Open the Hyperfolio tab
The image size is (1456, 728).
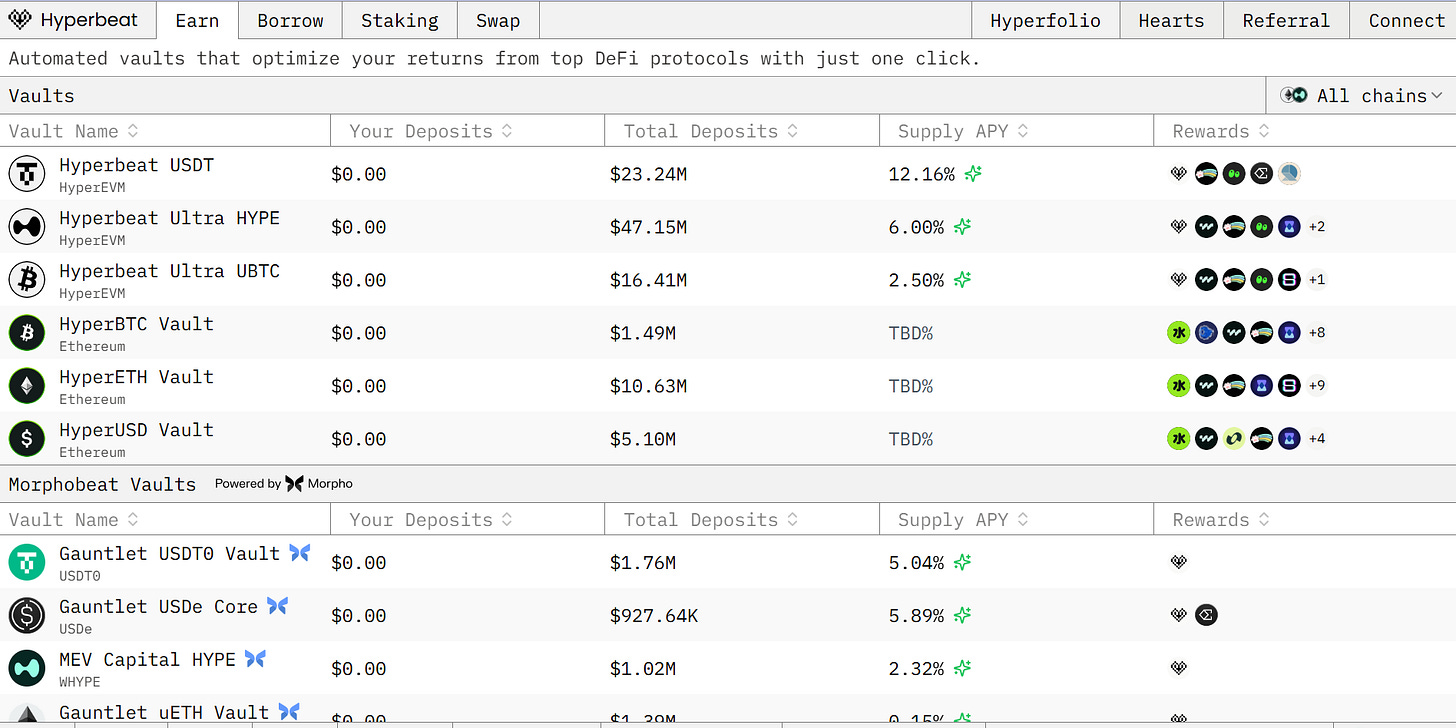[1045, 20]
